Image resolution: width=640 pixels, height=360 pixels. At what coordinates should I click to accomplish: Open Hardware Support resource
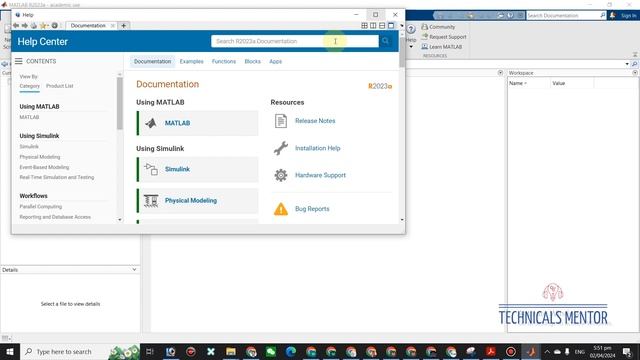320,175
